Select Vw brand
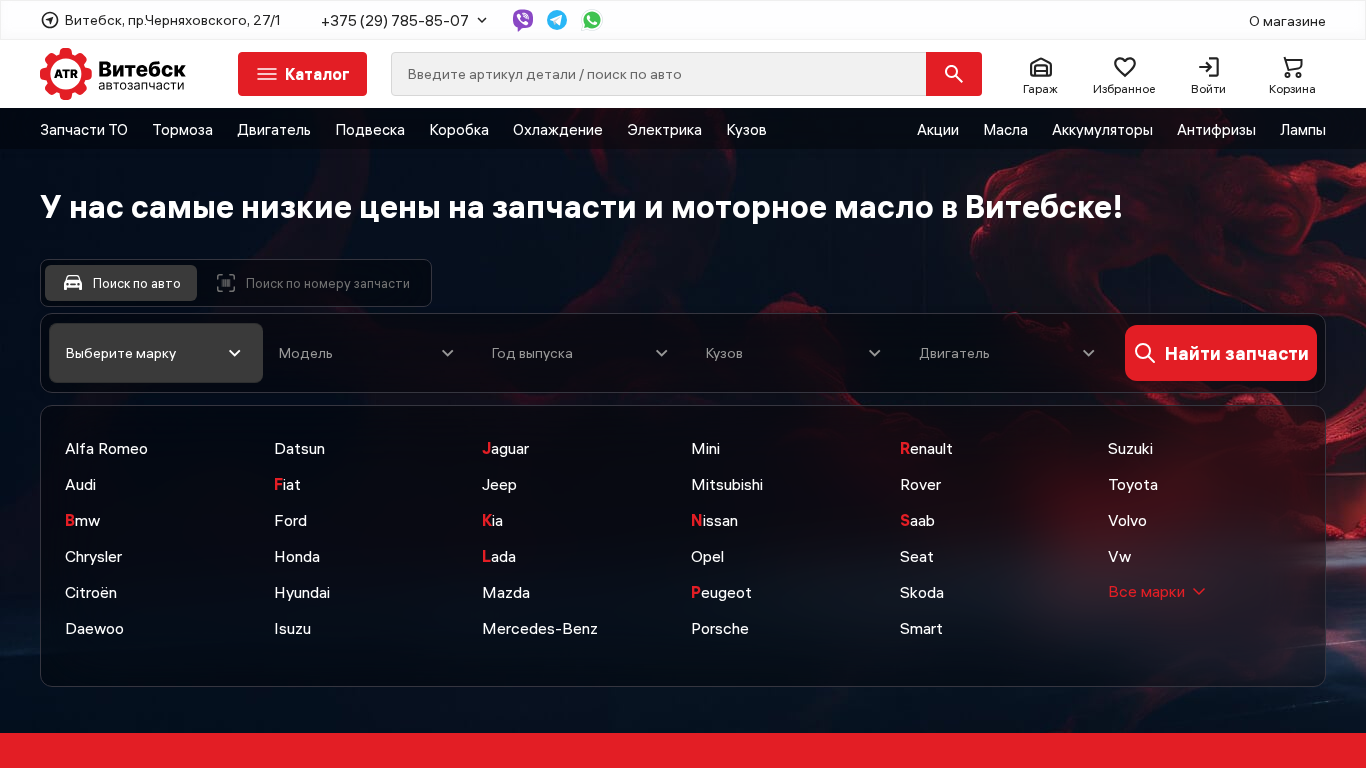This screenshot has height=768, width=1366. (x=1119, y=557)
